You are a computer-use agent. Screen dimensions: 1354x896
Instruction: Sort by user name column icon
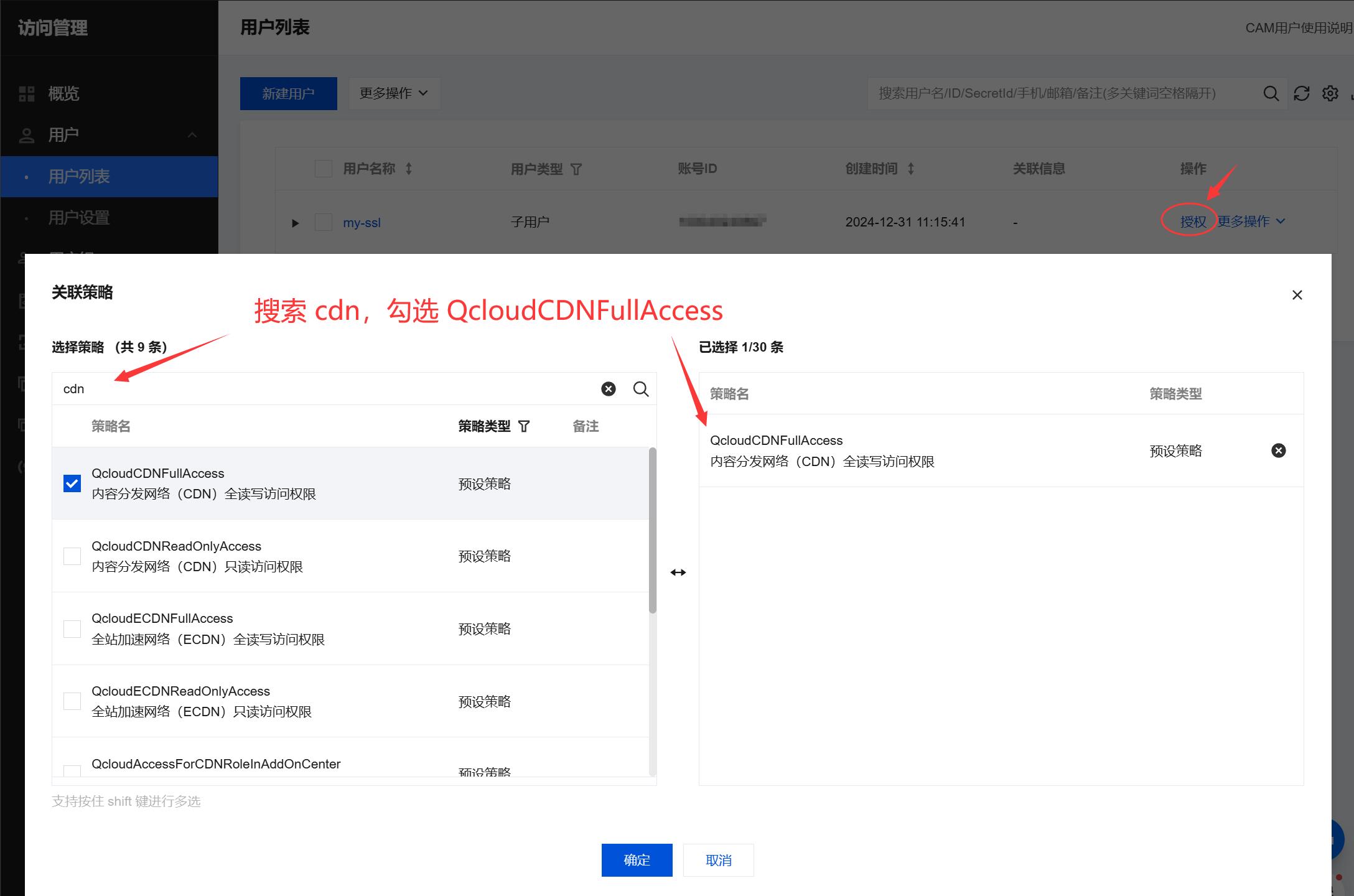(x=409, y=169)
